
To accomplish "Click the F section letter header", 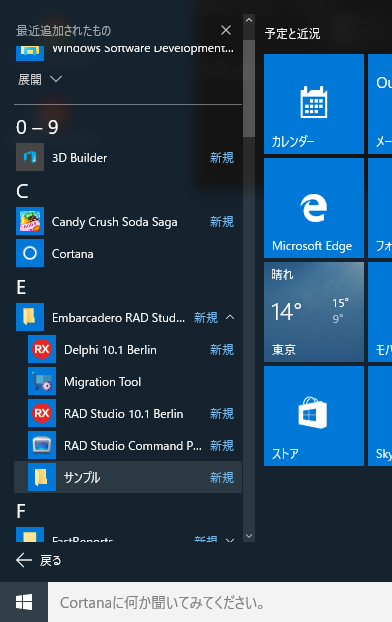I will pyautogui.click(x=21, y=511).
